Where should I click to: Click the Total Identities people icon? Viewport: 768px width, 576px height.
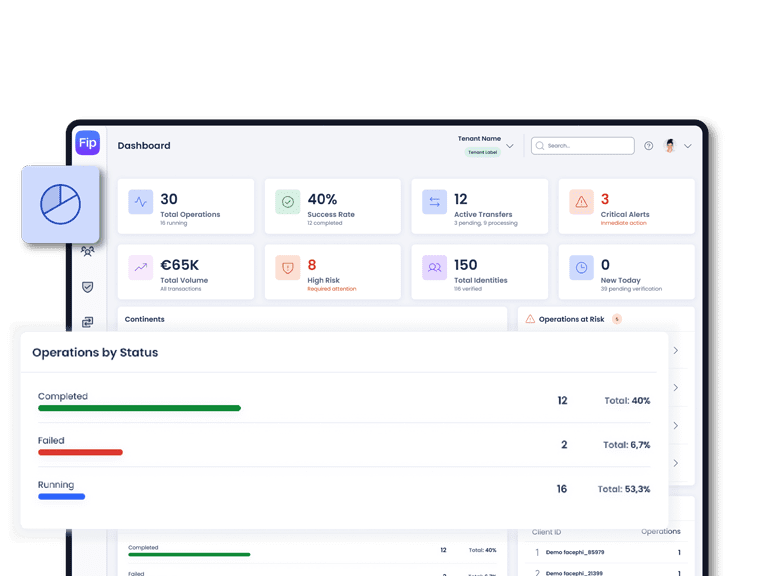click(x=434, y=267)
